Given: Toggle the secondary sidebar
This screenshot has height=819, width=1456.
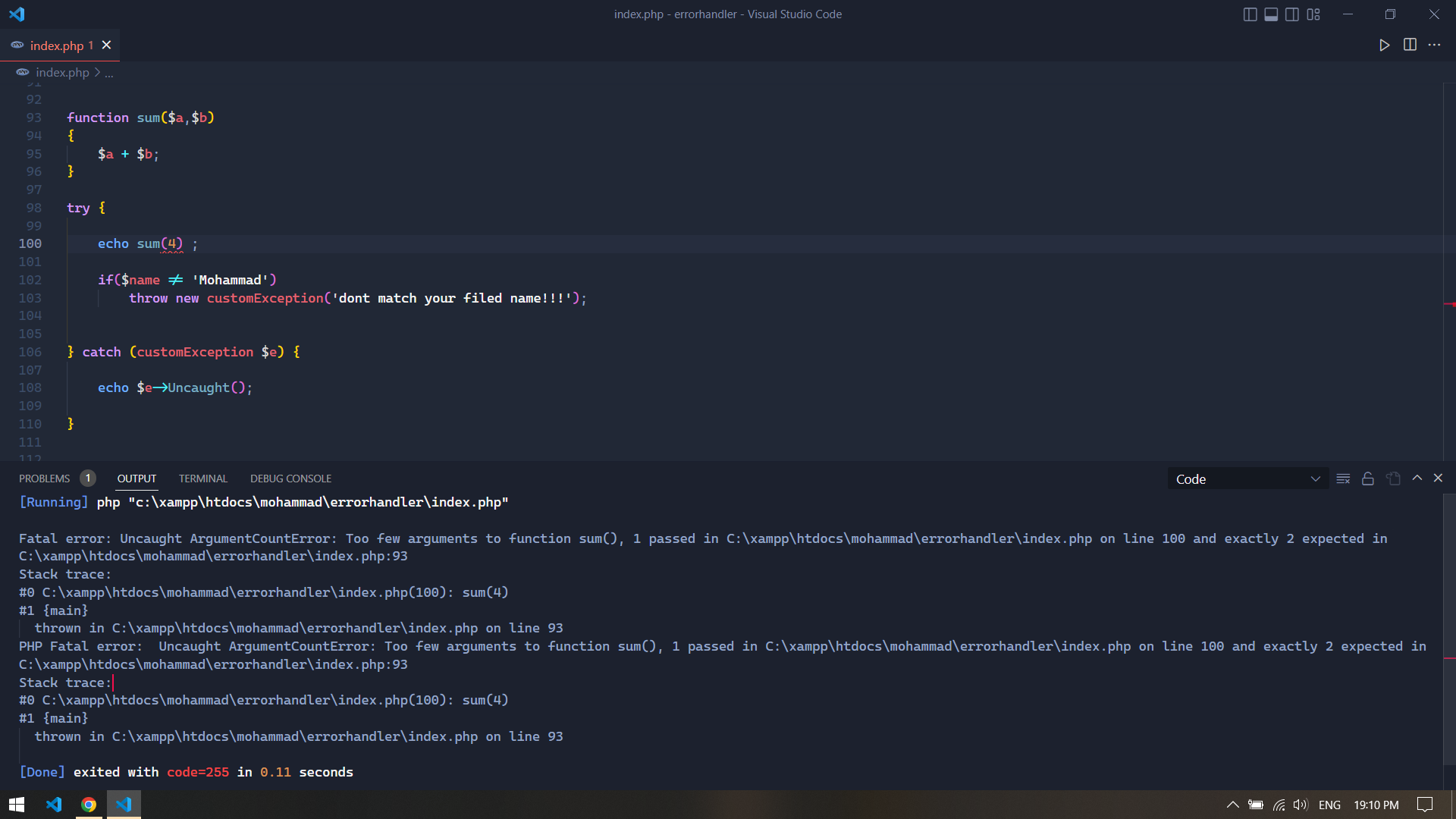Looking at the screenshot, I should click(1291, 14).
